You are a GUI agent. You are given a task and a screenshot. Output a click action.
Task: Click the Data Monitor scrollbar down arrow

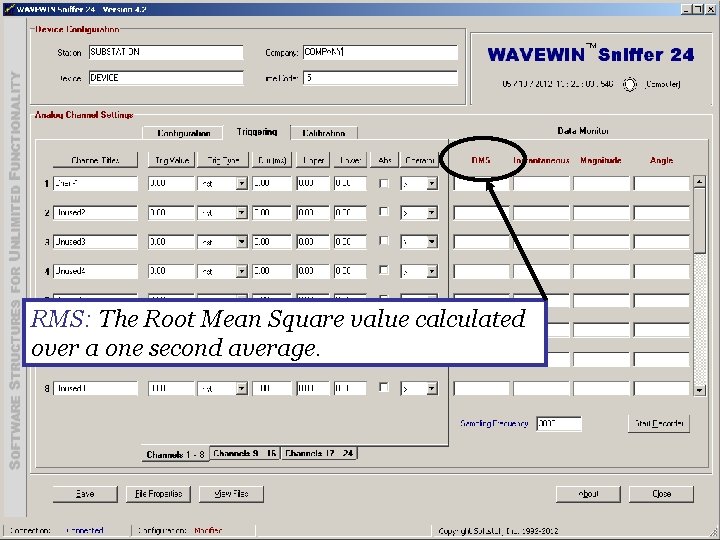(699, 390)
